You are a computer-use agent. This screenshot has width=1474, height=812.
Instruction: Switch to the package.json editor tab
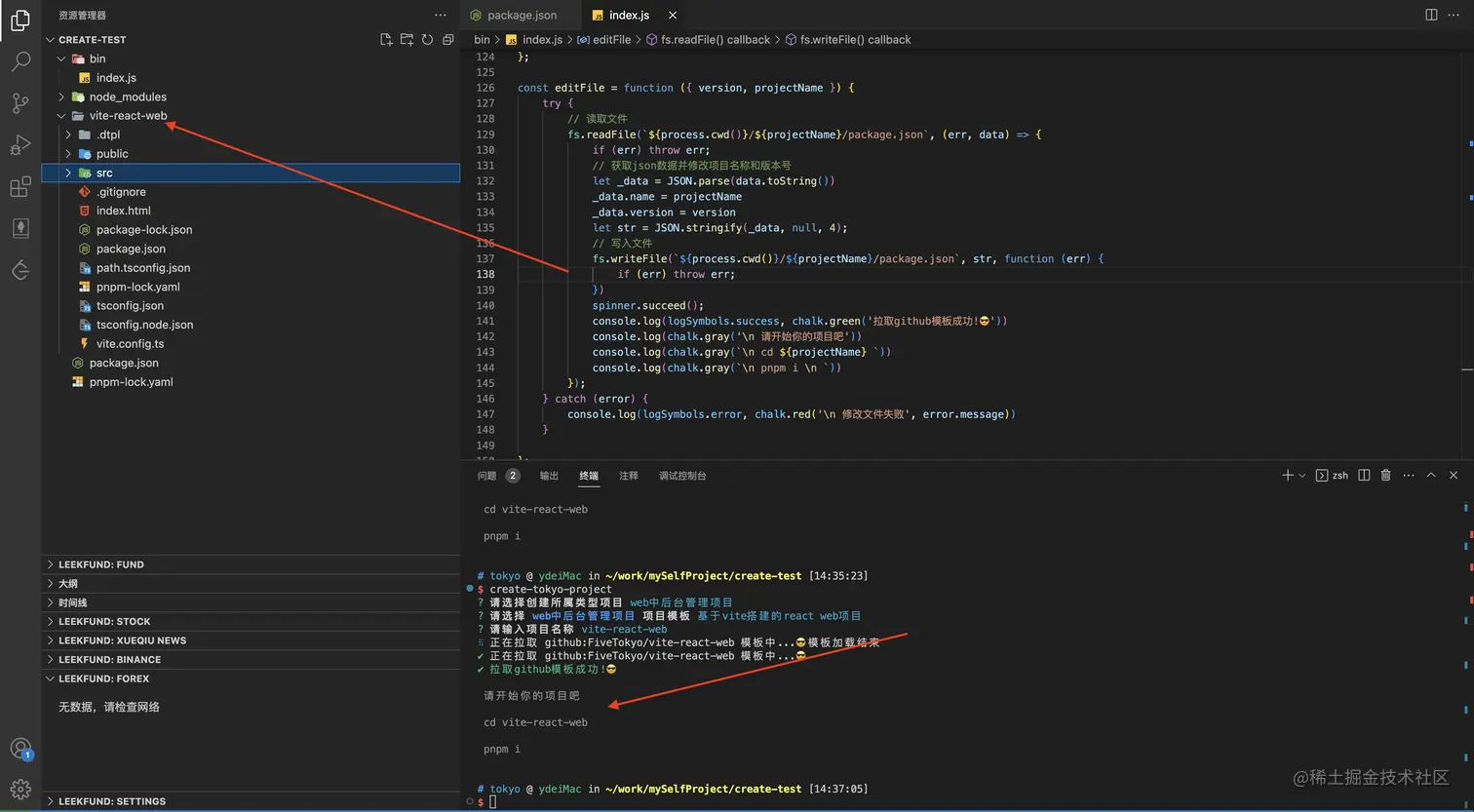(520, 15)
